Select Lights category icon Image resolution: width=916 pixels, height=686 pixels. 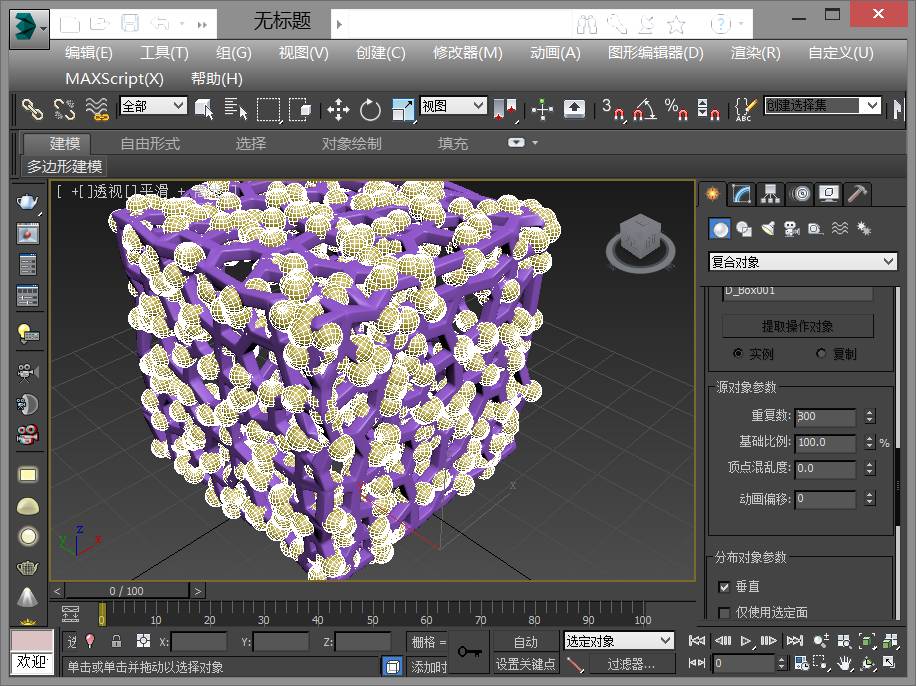[x=768, y=229]
